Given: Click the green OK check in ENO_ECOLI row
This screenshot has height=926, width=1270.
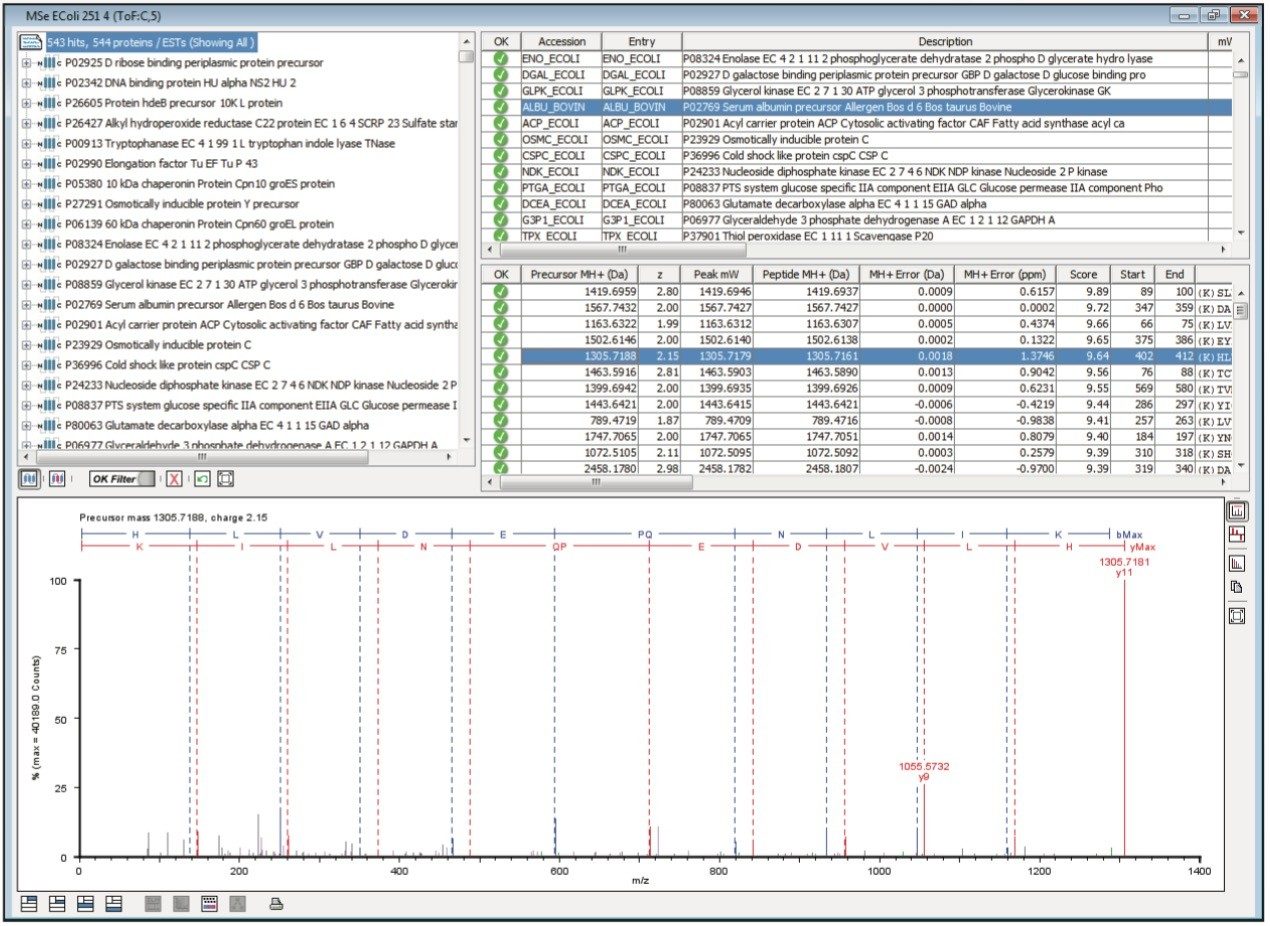Looking at the screenshot, I should [x=501, y=59].
